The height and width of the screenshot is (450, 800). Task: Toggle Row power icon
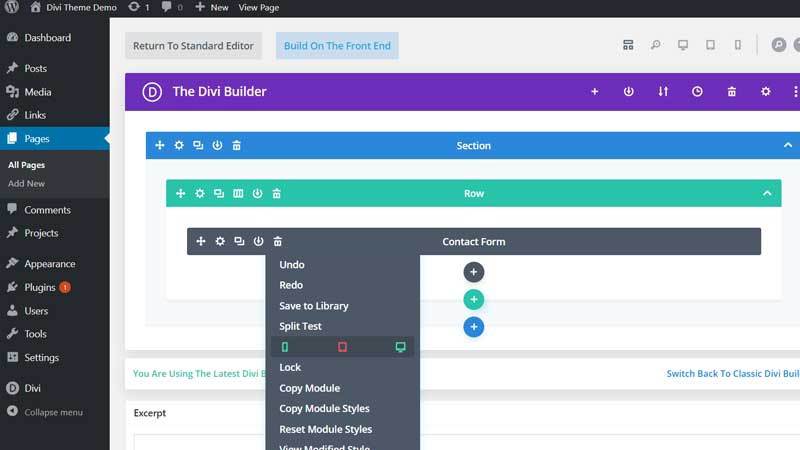tap(257, 193)
